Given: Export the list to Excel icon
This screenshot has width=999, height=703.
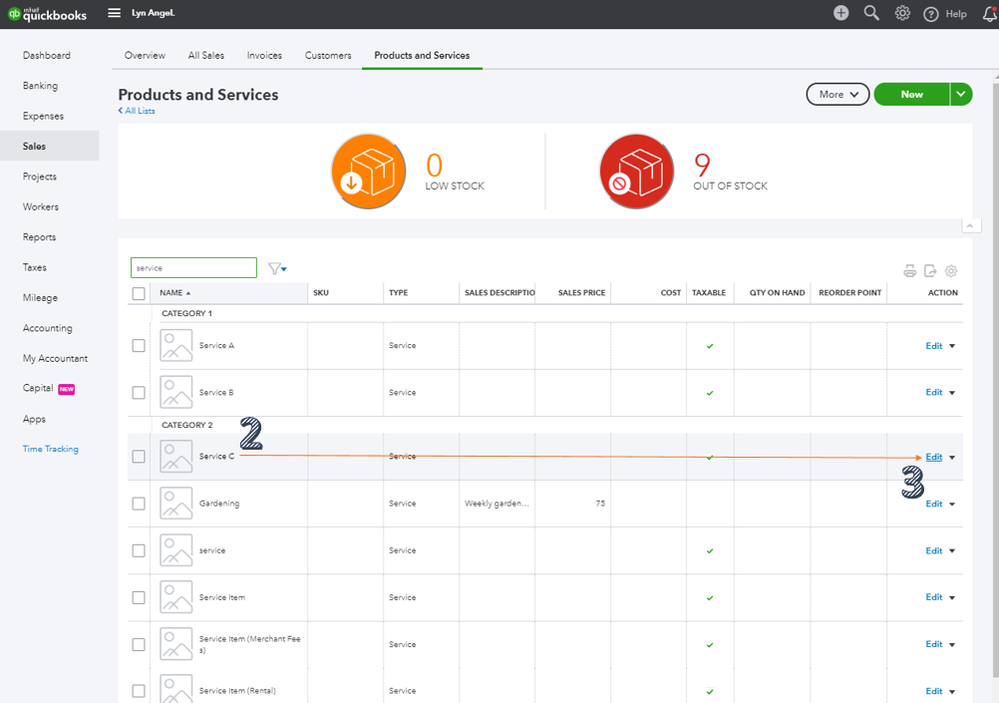Looking at the screenshot, I should click(x=930, y=271).
